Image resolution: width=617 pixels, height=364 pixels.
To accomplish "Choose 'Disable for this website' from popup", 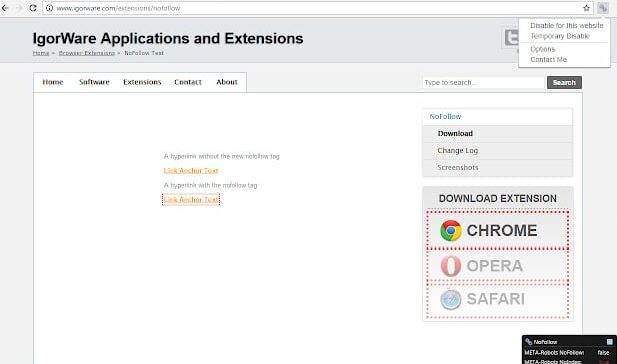I will pos(567,25).
